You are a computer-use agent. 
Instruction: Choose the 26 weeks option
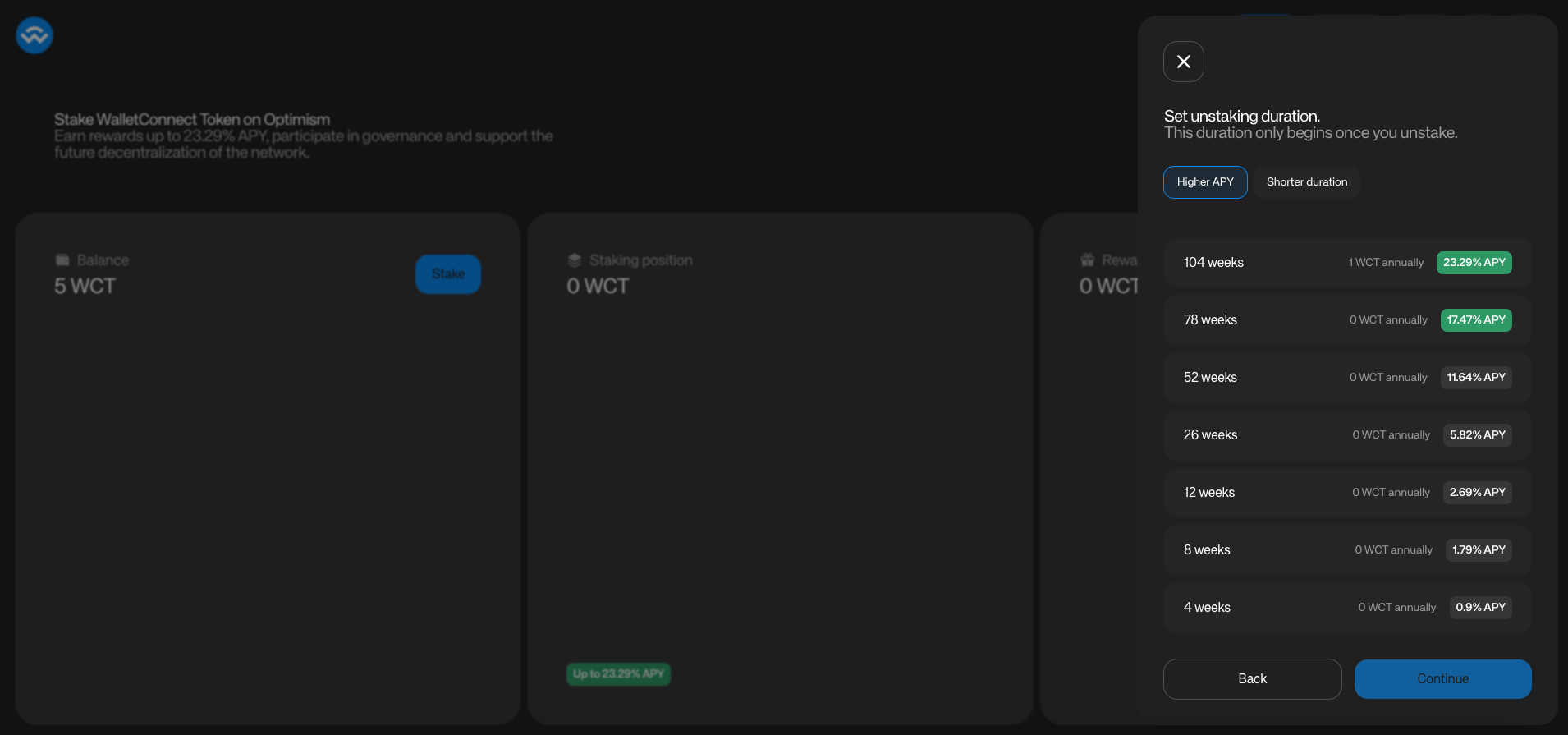click(x=1347, y=435)
